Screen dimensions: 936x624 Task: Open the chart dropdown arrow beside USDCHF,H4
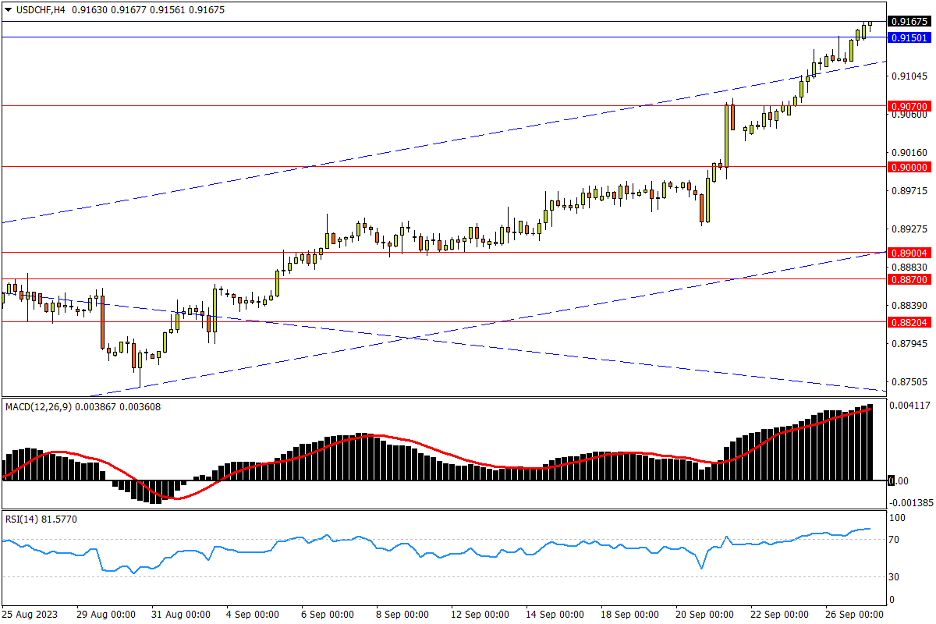click(8, 9)
